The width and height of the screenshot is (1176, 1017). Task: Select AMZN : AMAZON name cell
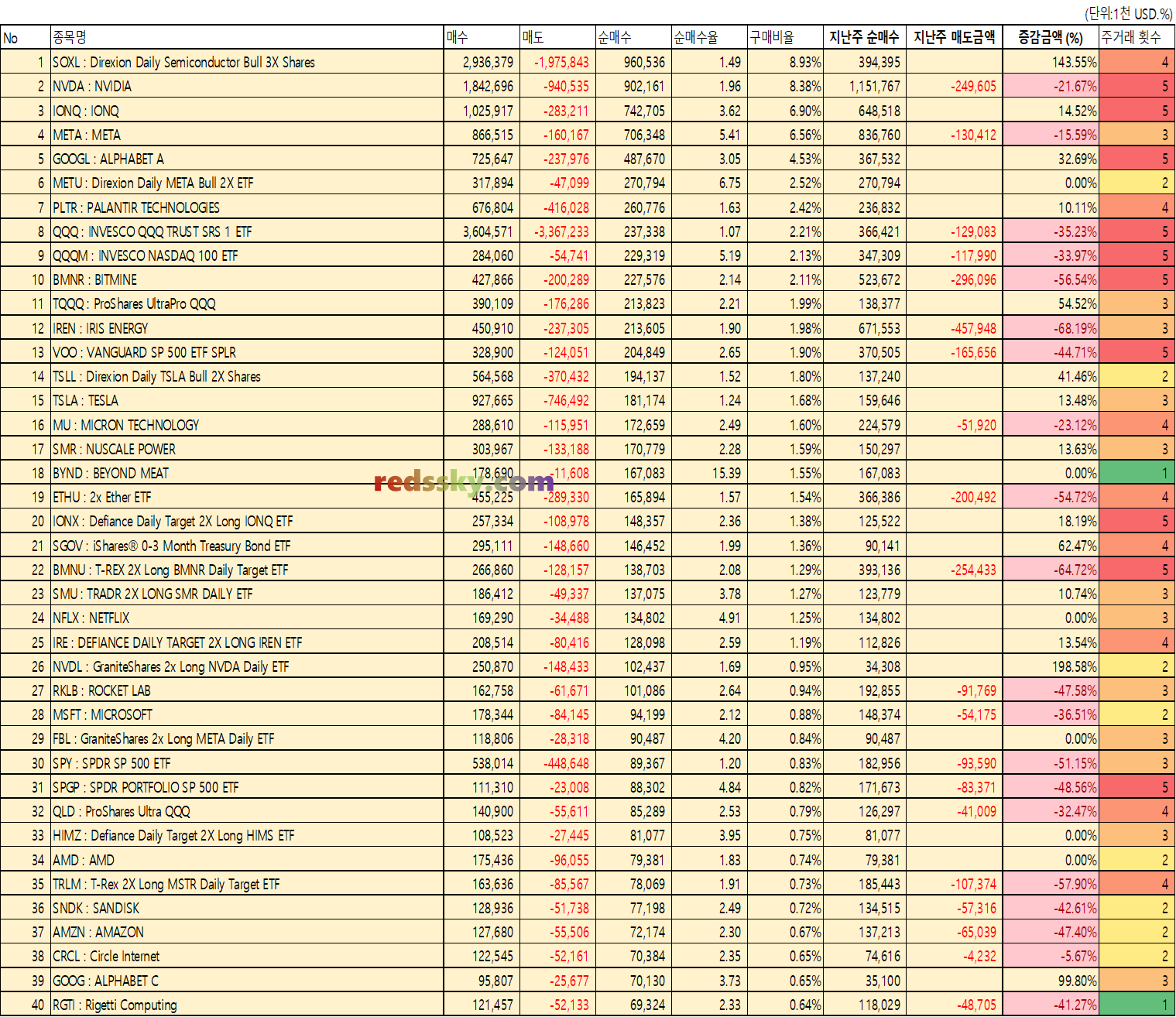(x=247, y=932)
